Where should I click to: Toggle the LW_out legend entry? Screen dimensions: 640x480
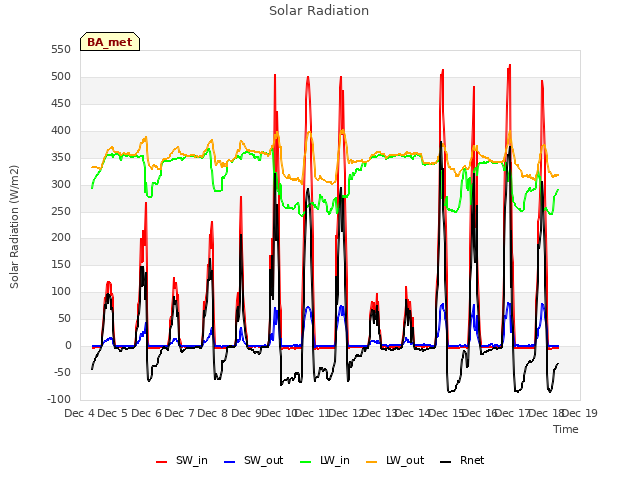(395, 460)
